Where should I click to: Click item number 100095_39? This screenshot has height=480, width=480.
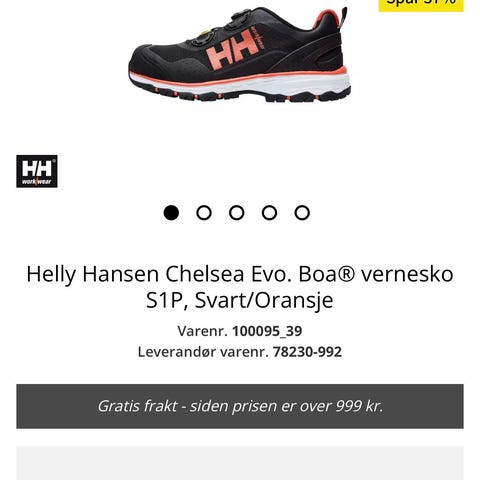[x=267, y=331]
